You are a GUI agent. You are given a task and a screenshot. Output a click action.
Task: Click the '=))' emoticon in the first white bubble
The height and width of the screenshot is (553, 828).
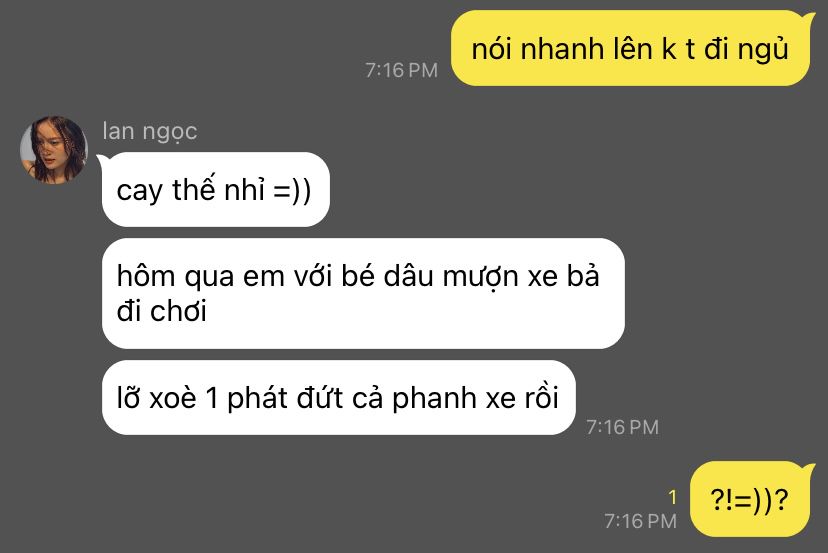pos(293,191)
